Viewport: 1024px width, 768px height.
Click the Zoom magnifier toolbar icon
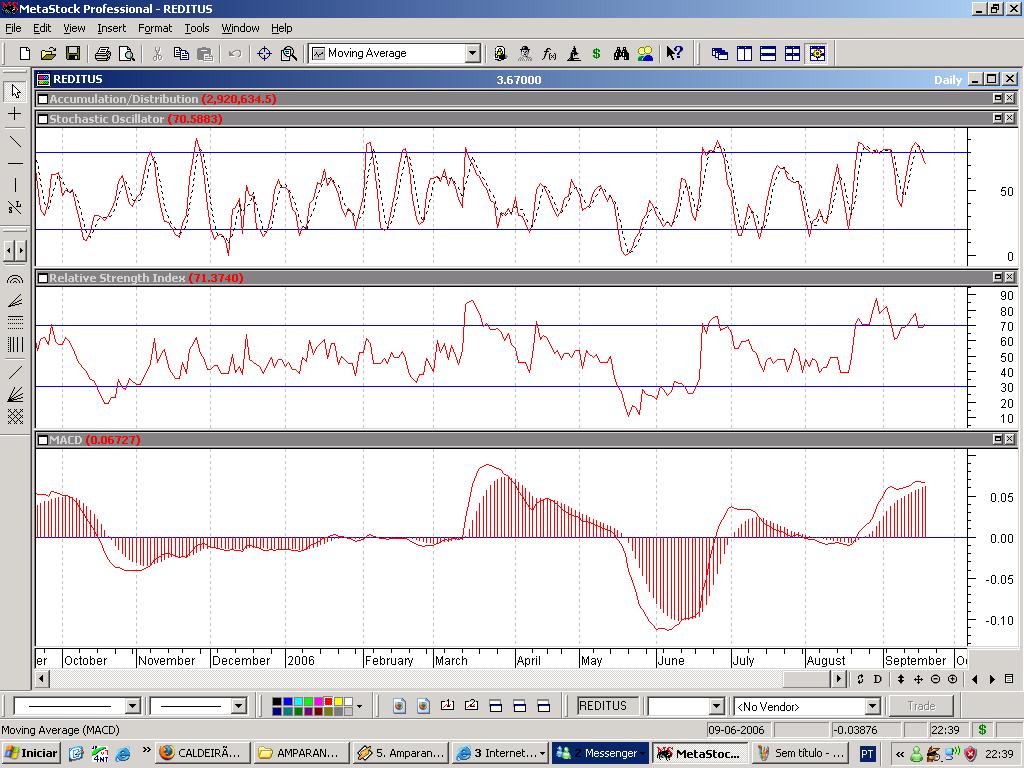coord(289,54)
